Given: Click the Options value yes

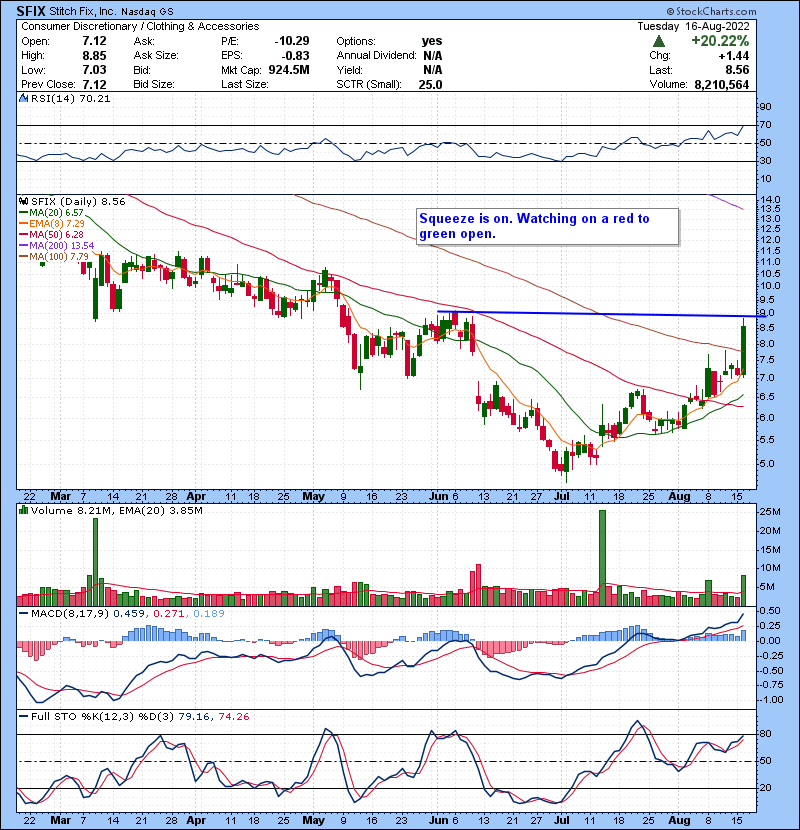Looking at the screenshot, I should tap(432, 41).
